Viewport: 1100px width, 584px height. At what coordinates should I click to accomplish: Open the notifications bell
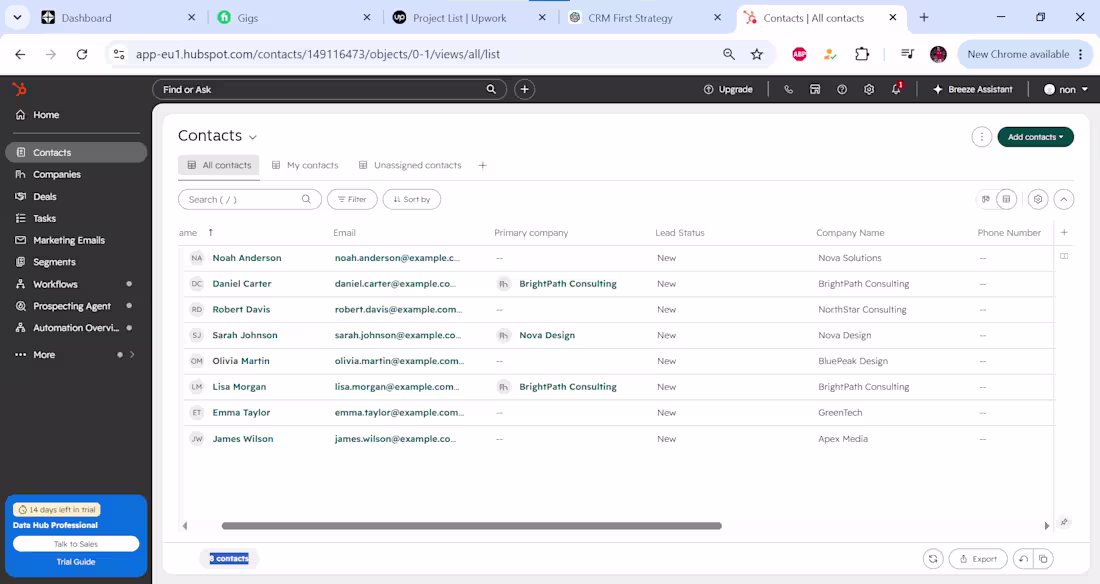coord(897,89)
